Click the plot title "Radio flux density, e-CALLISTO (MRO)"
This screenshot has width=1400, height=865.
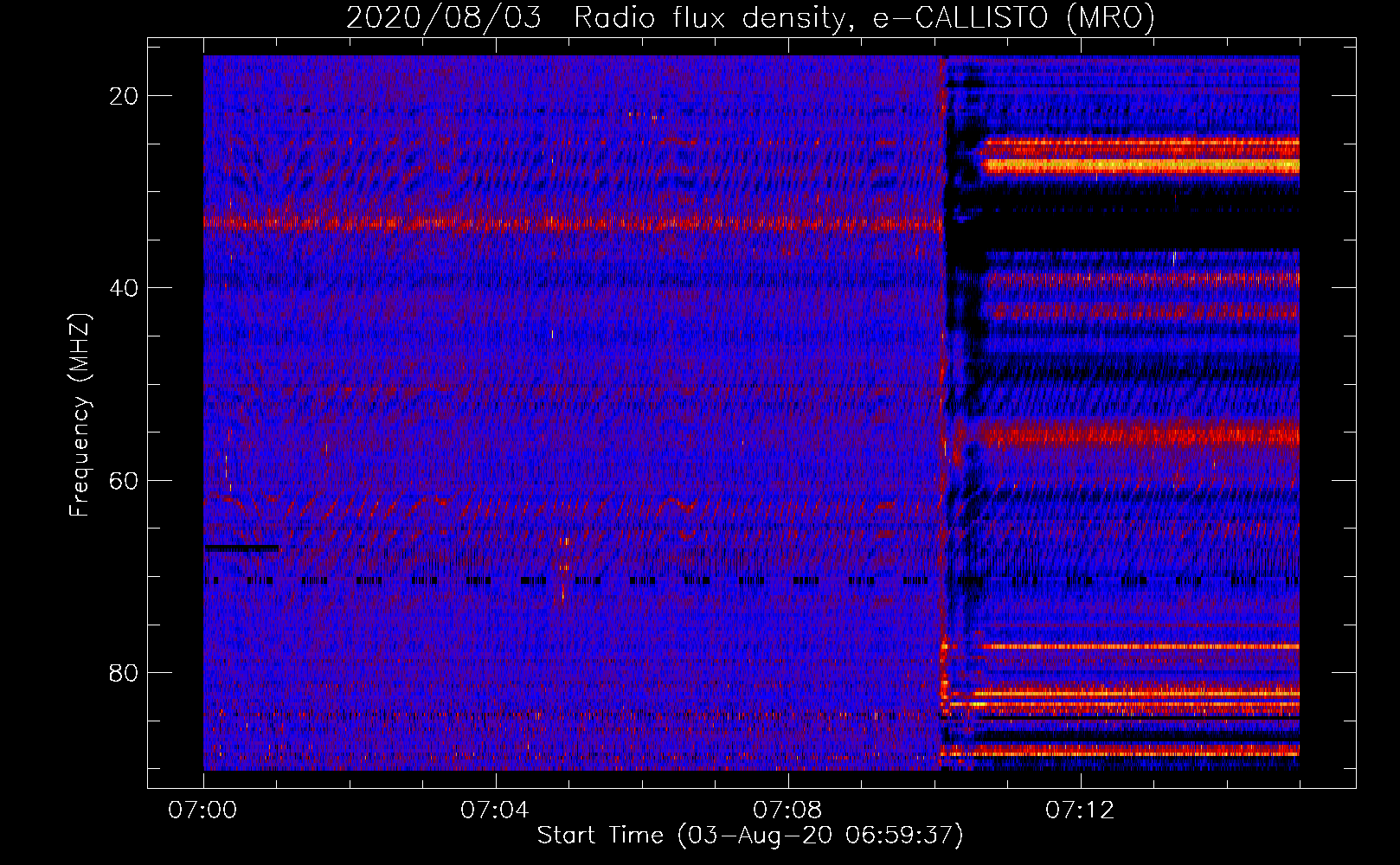coord(864,18)
